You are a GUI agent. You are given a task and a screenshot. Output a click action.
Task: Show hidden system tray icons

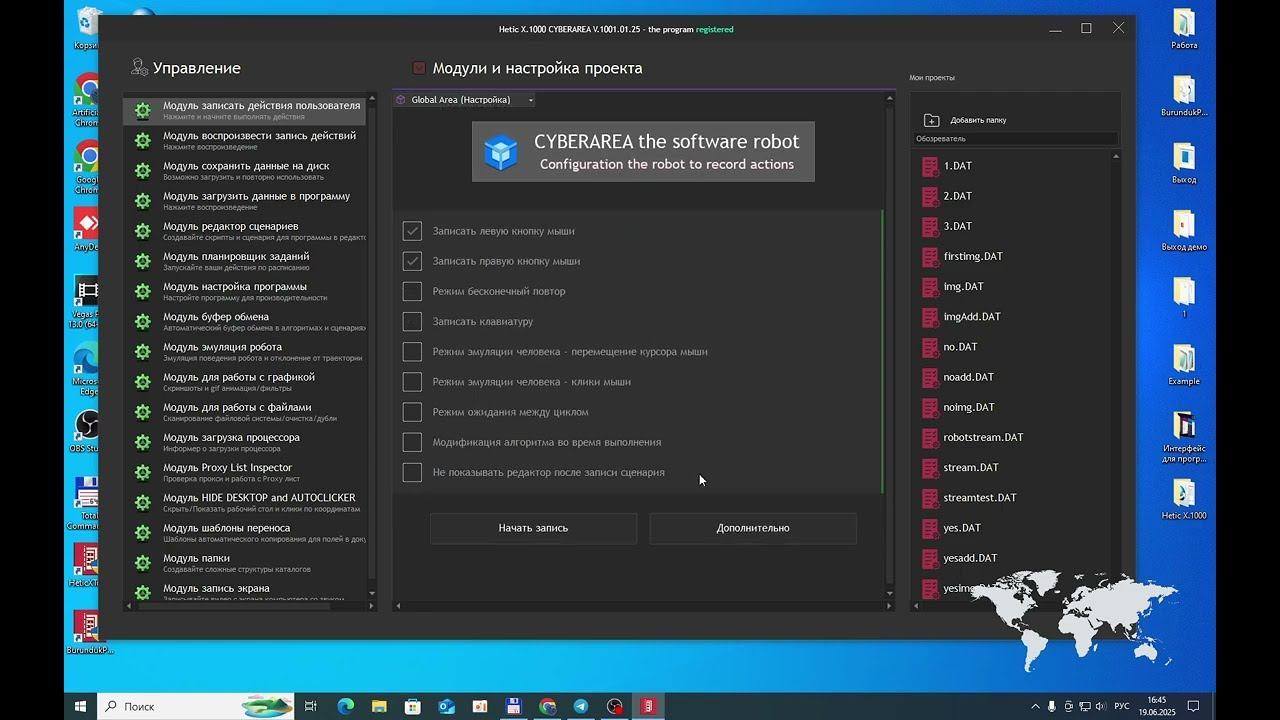coord(1035,706)
